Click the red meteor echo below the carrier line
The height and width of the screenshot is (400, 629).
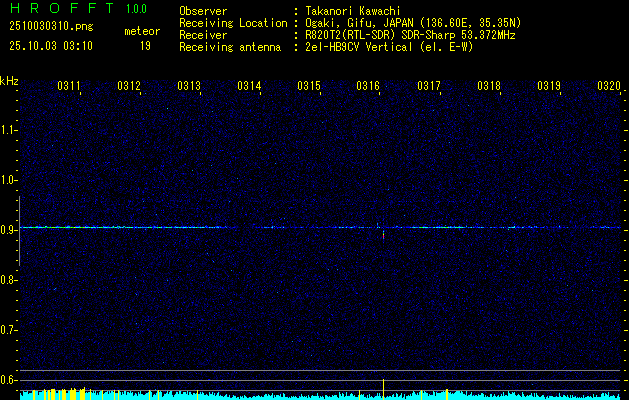pyautogui.click(x=383, y=236)
